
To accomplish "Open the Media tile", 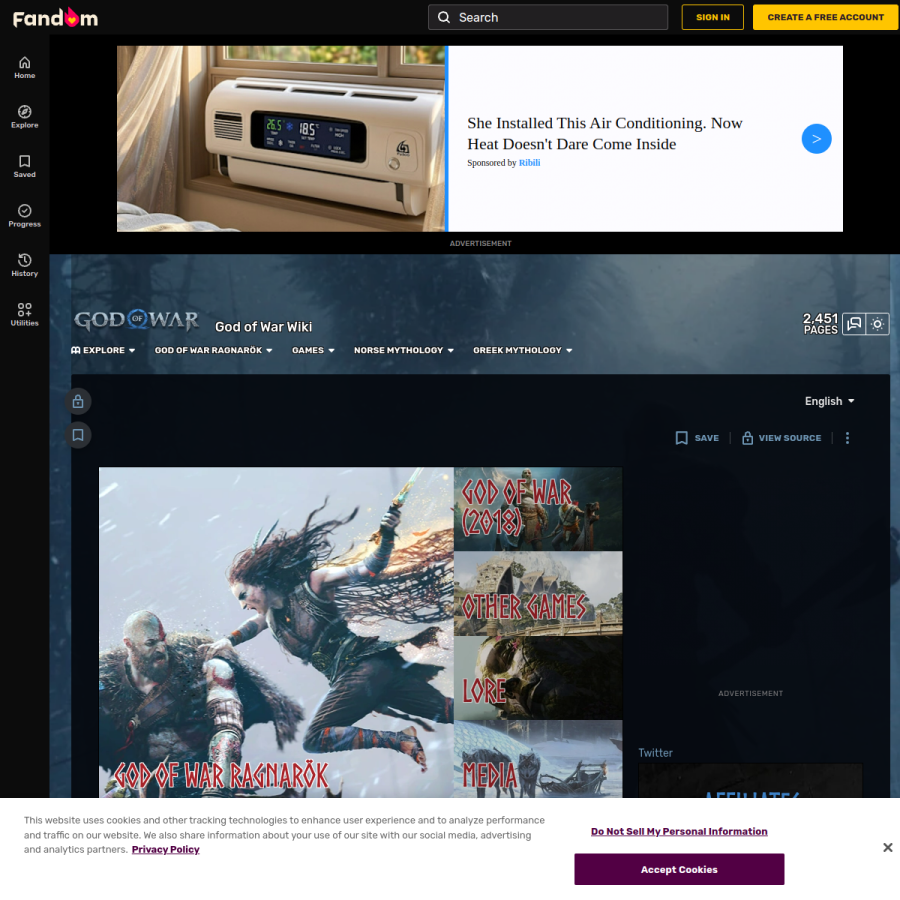I will tap(538, 759).
